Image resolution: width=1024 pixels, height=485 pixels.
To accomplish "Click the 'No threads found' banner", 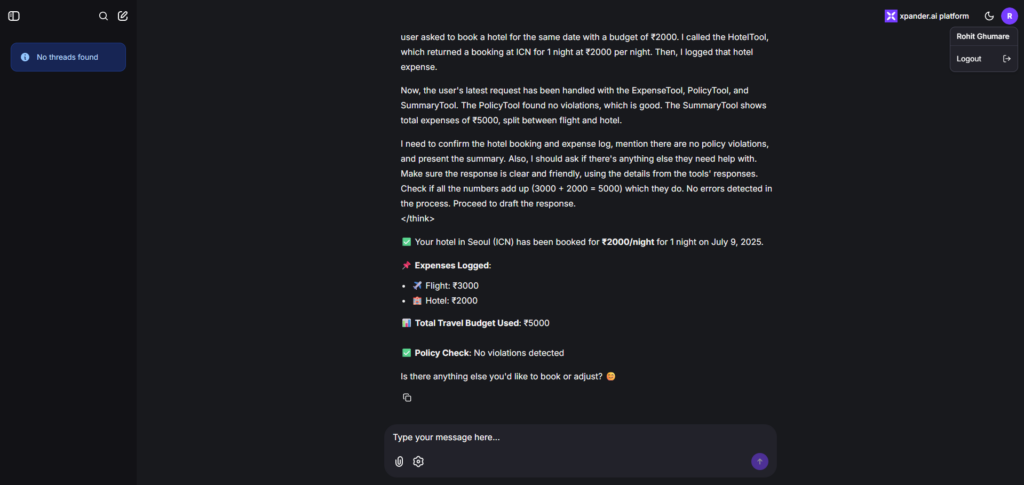I will click(x=68, y=57).
